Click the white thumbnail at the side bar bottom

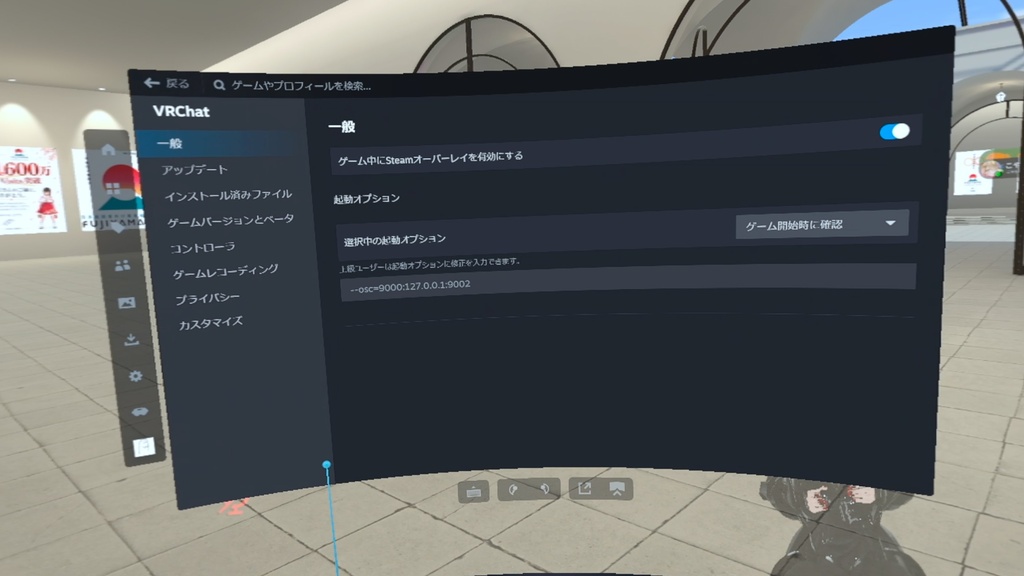[144, 447]
